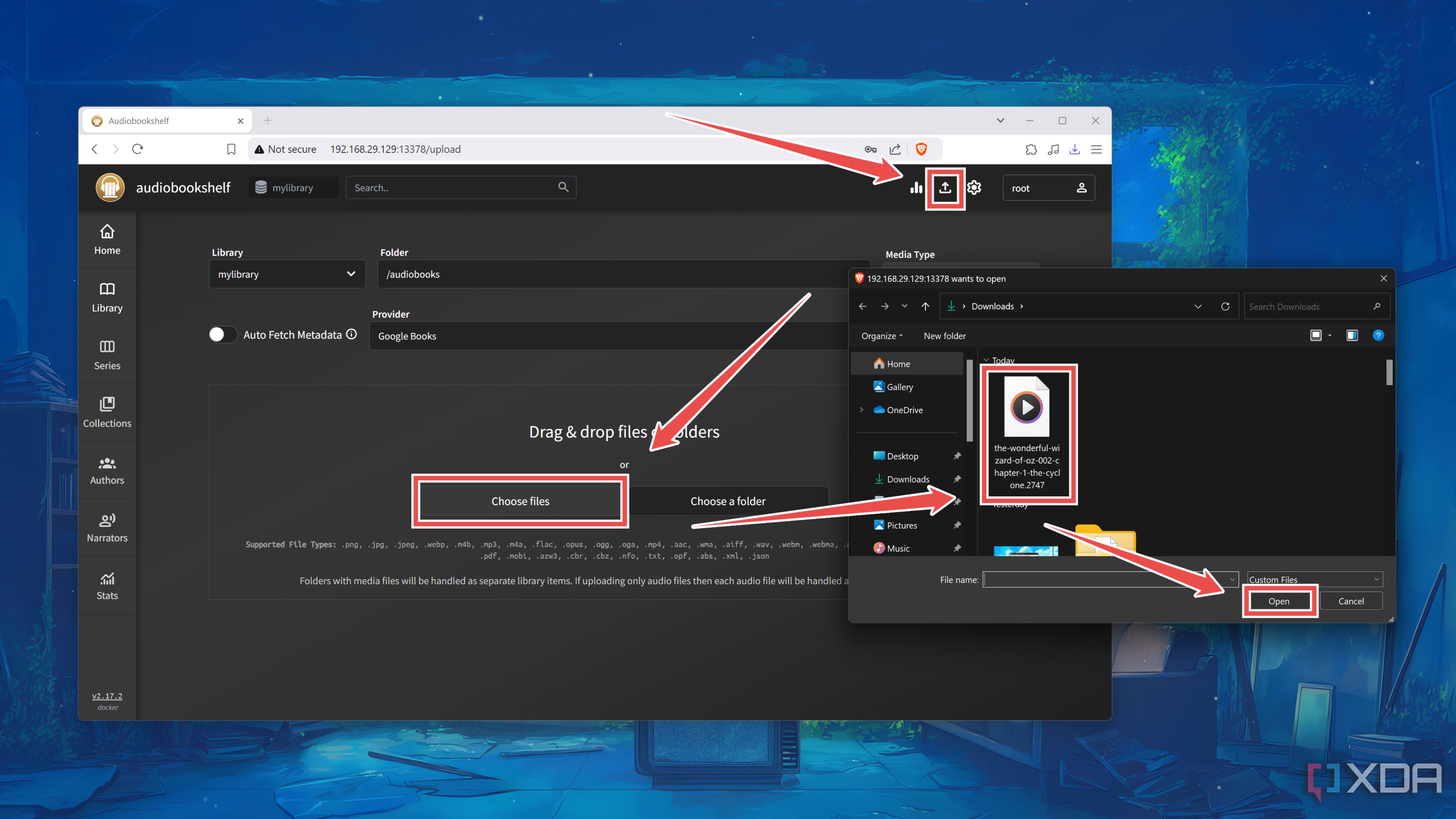Open the mylibrary Library dropdown
The image size is (1456, 819).
coord(287,274)
